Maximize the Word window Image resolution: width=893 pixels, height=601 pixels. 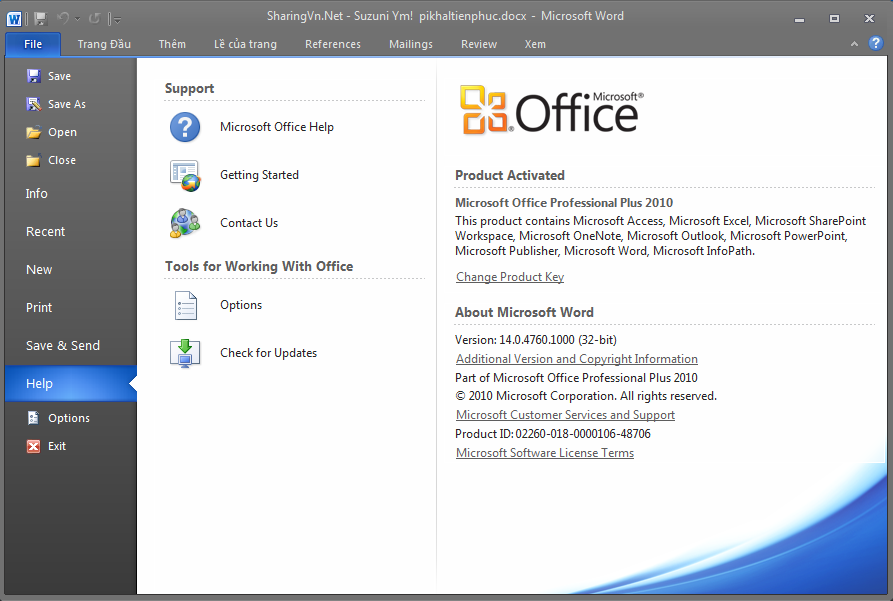[834, 19]
